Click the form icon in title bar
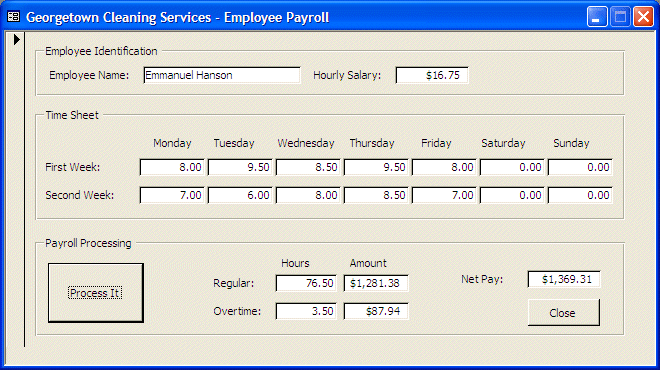Image resolution: width=660 pixels, height=370 pixels. [13, 17]
